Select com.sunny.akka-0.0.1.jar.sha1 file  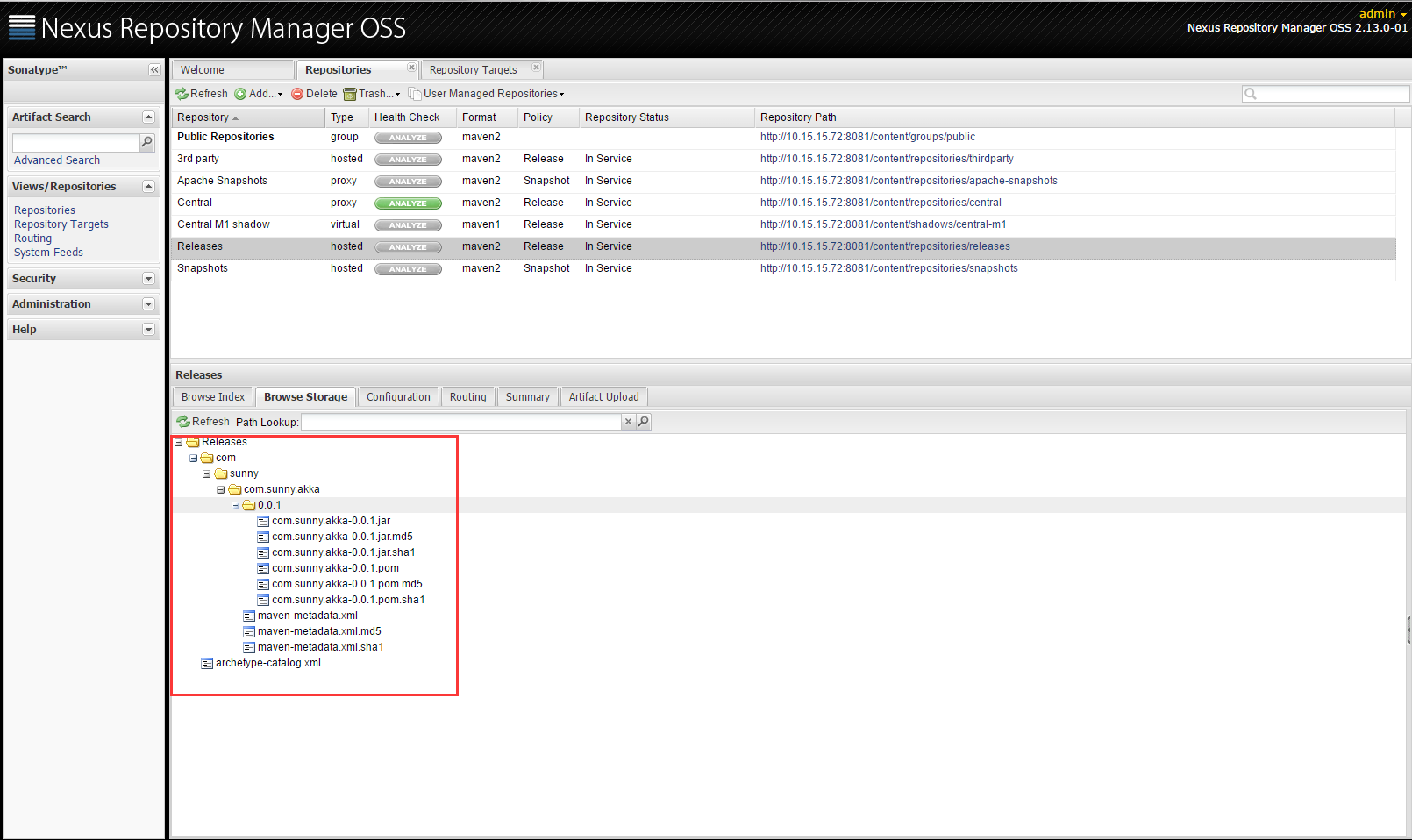click(x=343, y=552)
